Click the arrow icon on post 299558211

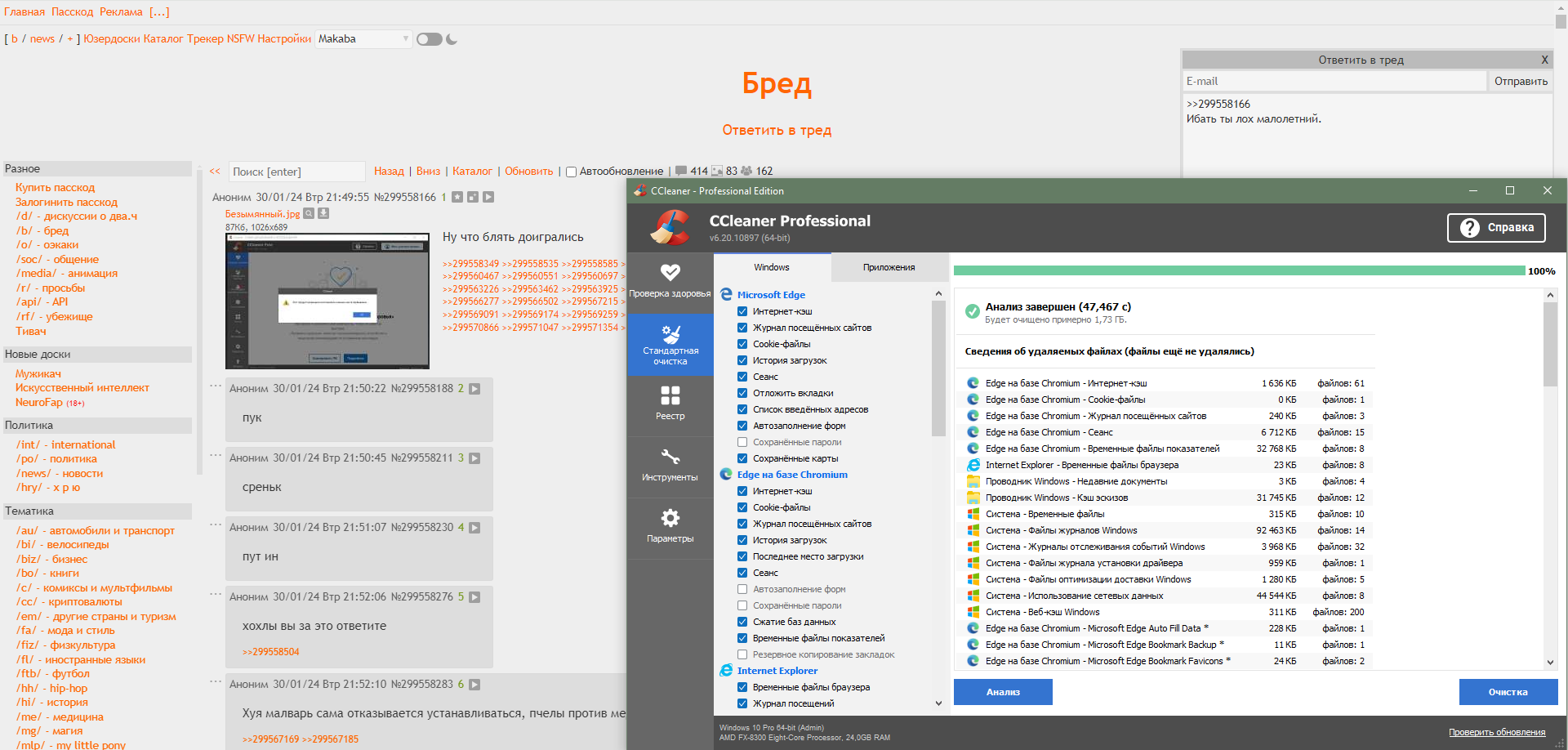click(x=474, y=458)
